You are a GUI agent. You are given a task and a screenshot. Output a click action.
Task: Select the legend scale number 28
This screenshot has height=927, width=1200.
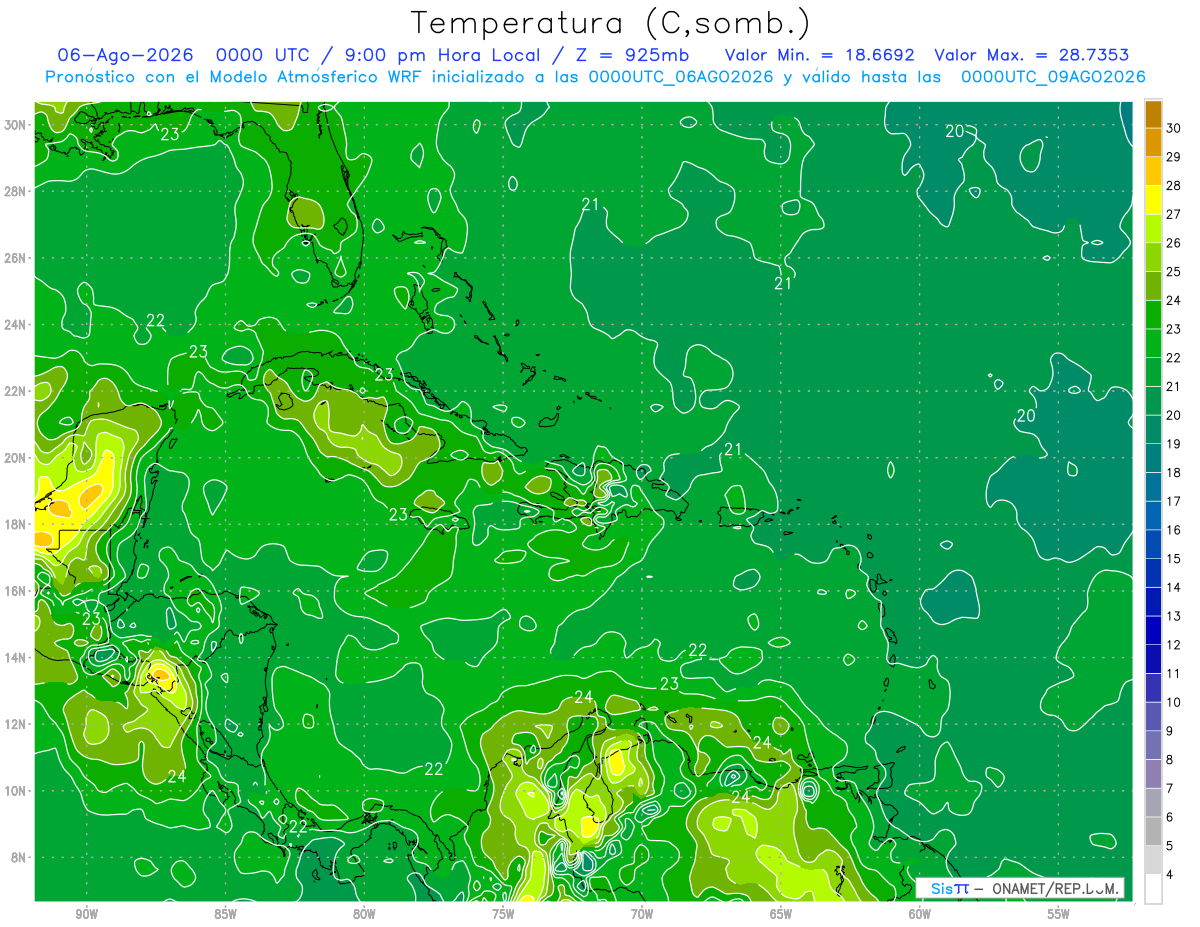tap(1174, 186)
